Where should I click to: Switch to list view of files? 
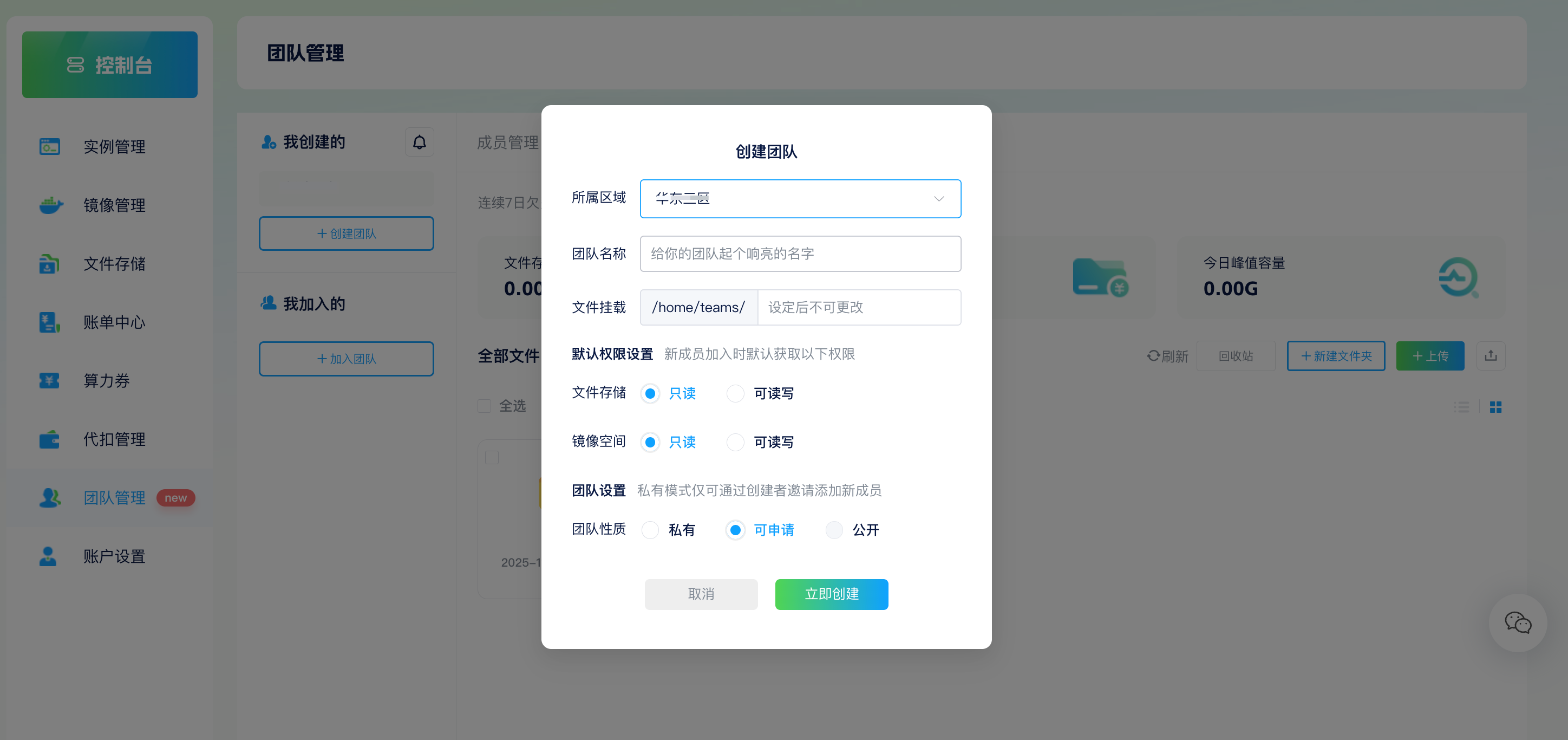[x=1462, y=406]
